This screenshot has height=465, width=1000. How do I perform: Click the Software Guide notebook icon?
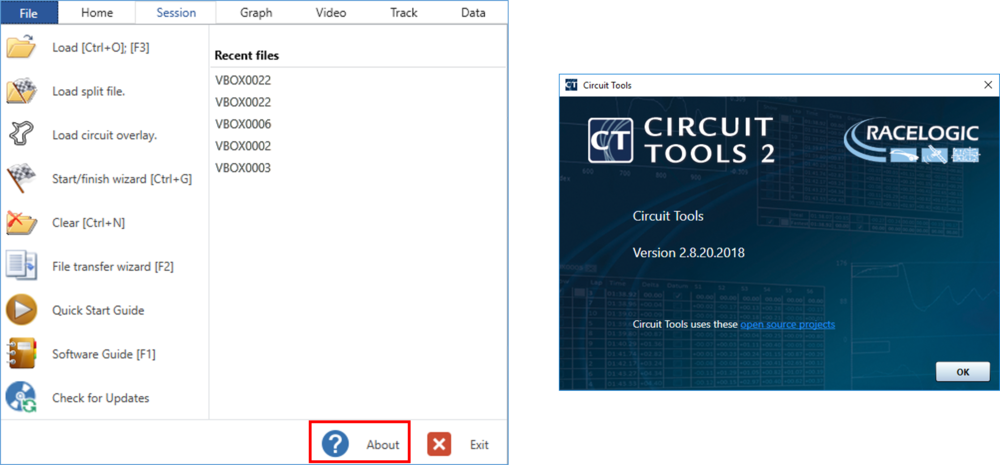pyautogui.click(x=21, y=354)
